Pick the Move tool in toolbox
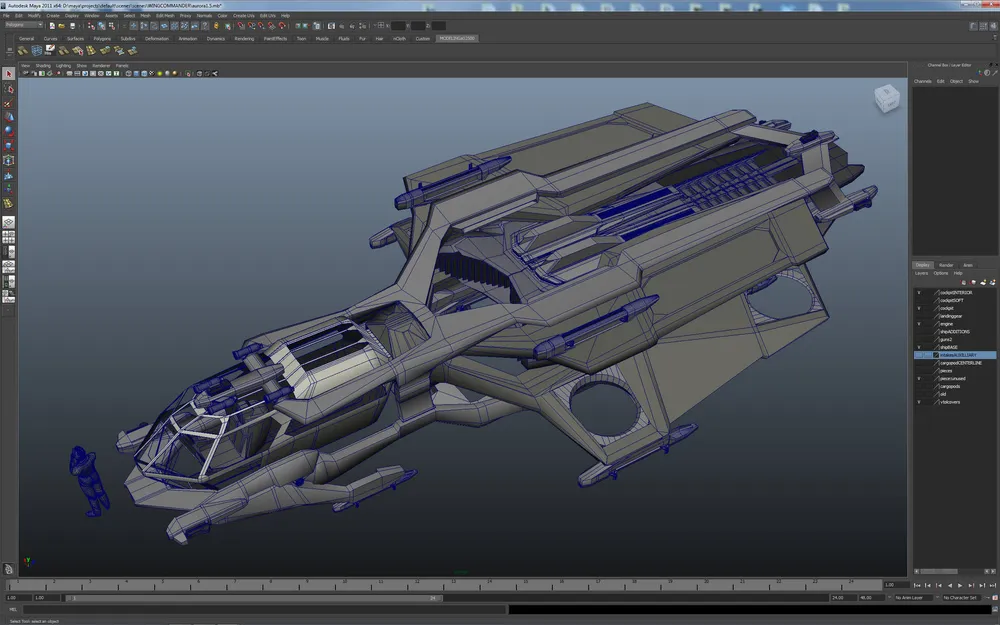Viewport: 1000px width, 625px height. 9,117
